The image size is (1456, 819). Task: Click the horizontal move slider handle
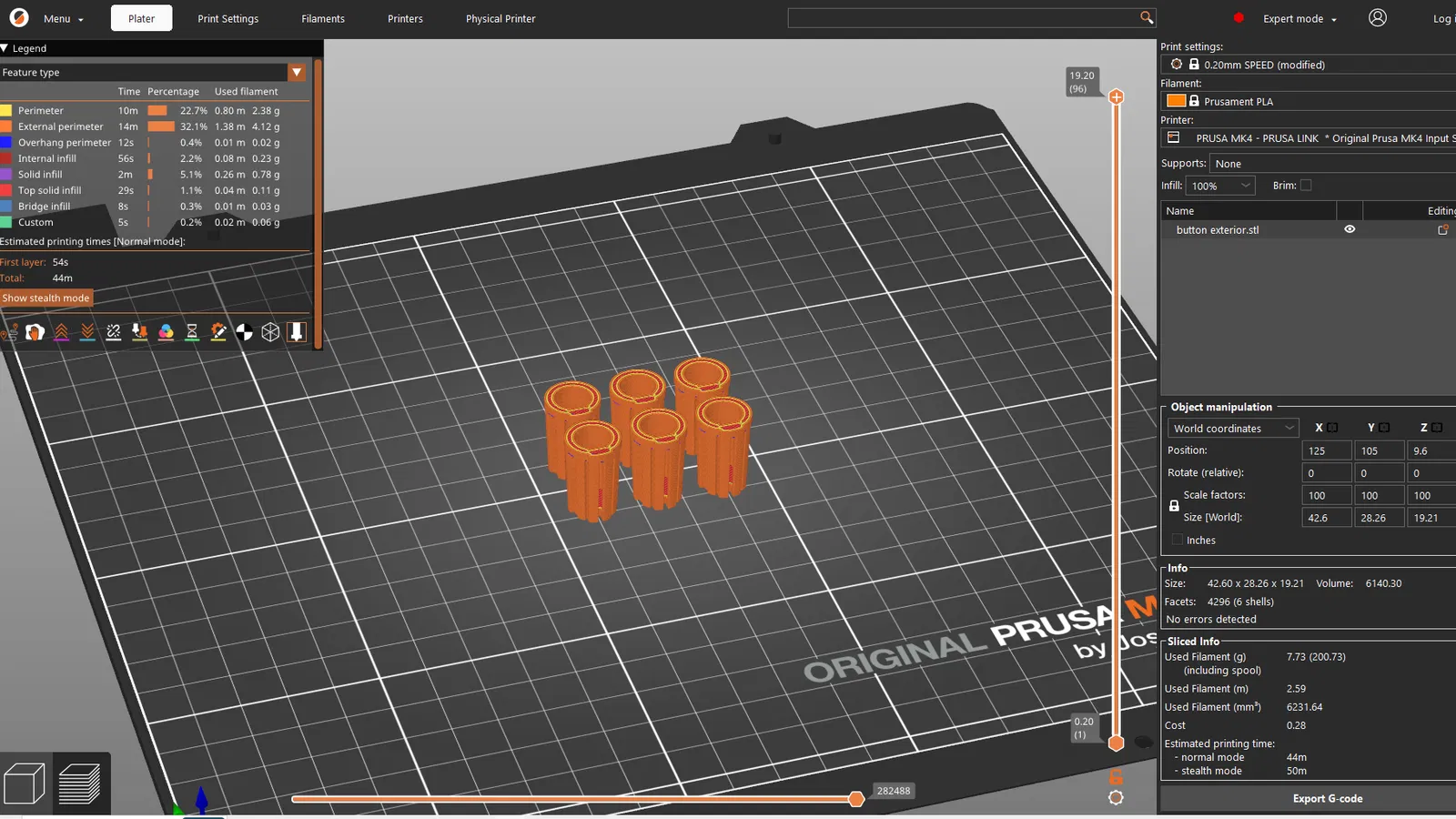(856, 799)
